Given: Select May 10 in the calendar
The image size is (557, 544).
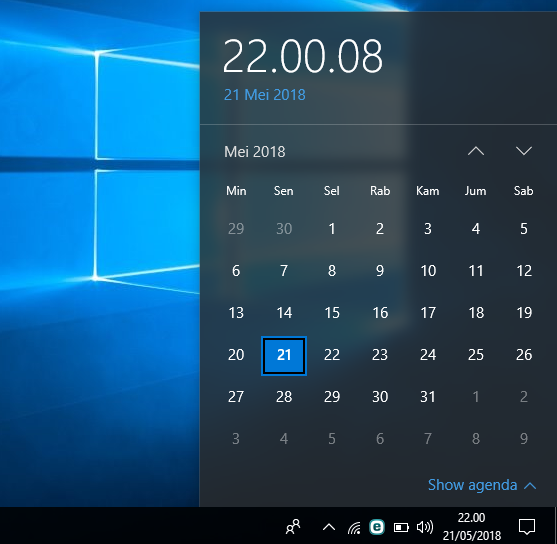Looking at the screenshot, I should [428, 271].
